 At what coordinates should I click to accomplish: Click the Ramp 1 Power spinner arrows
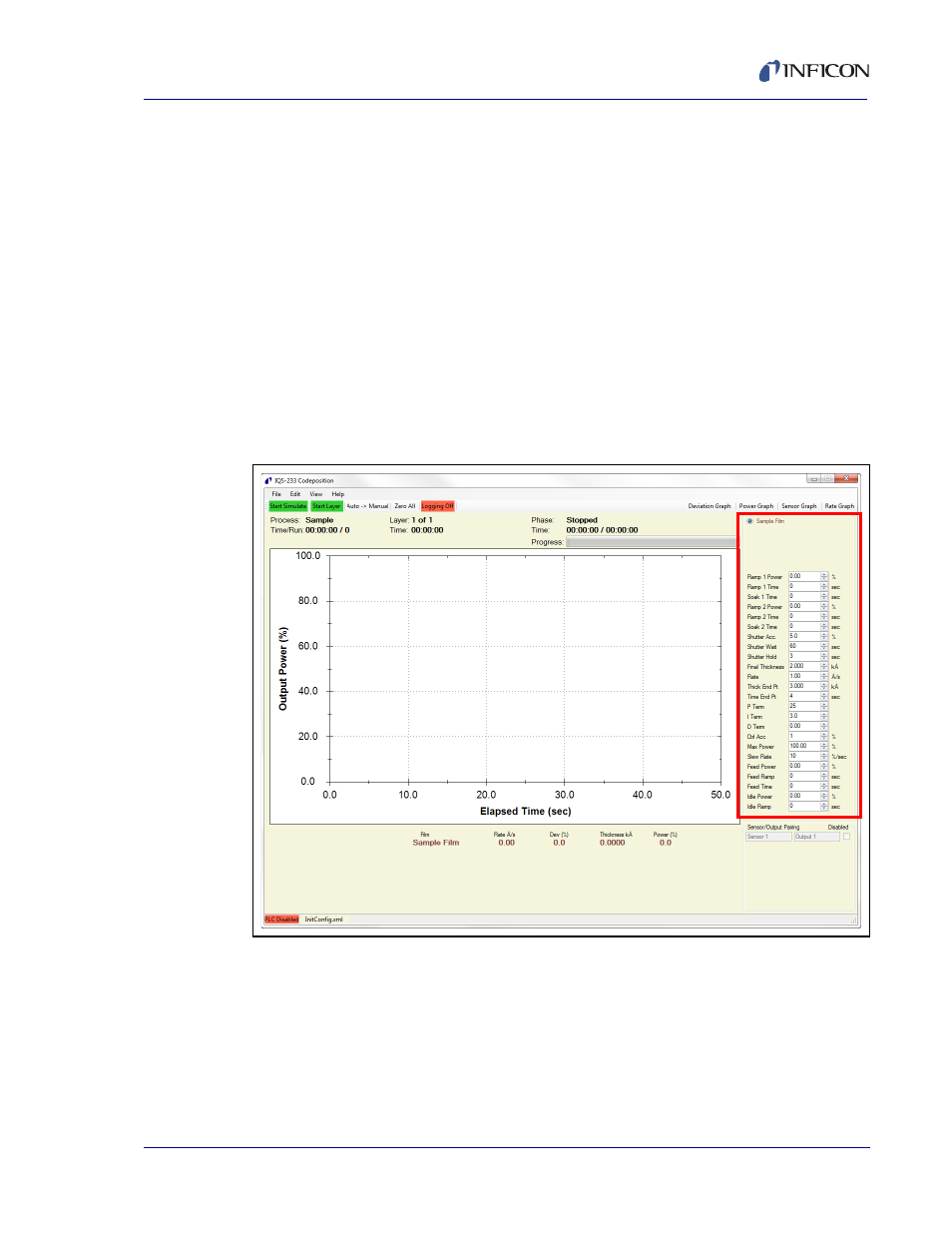(x=824, y=576)
